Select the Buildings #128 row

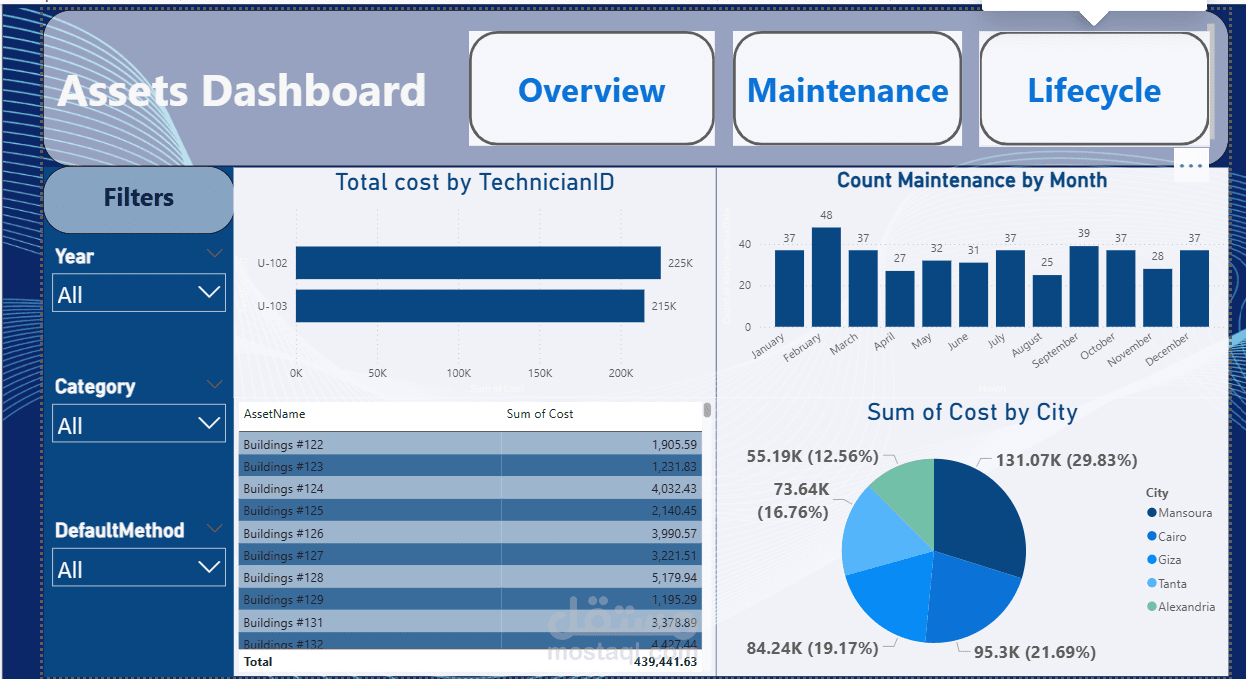pyautogui.click(x=470, y=577)
